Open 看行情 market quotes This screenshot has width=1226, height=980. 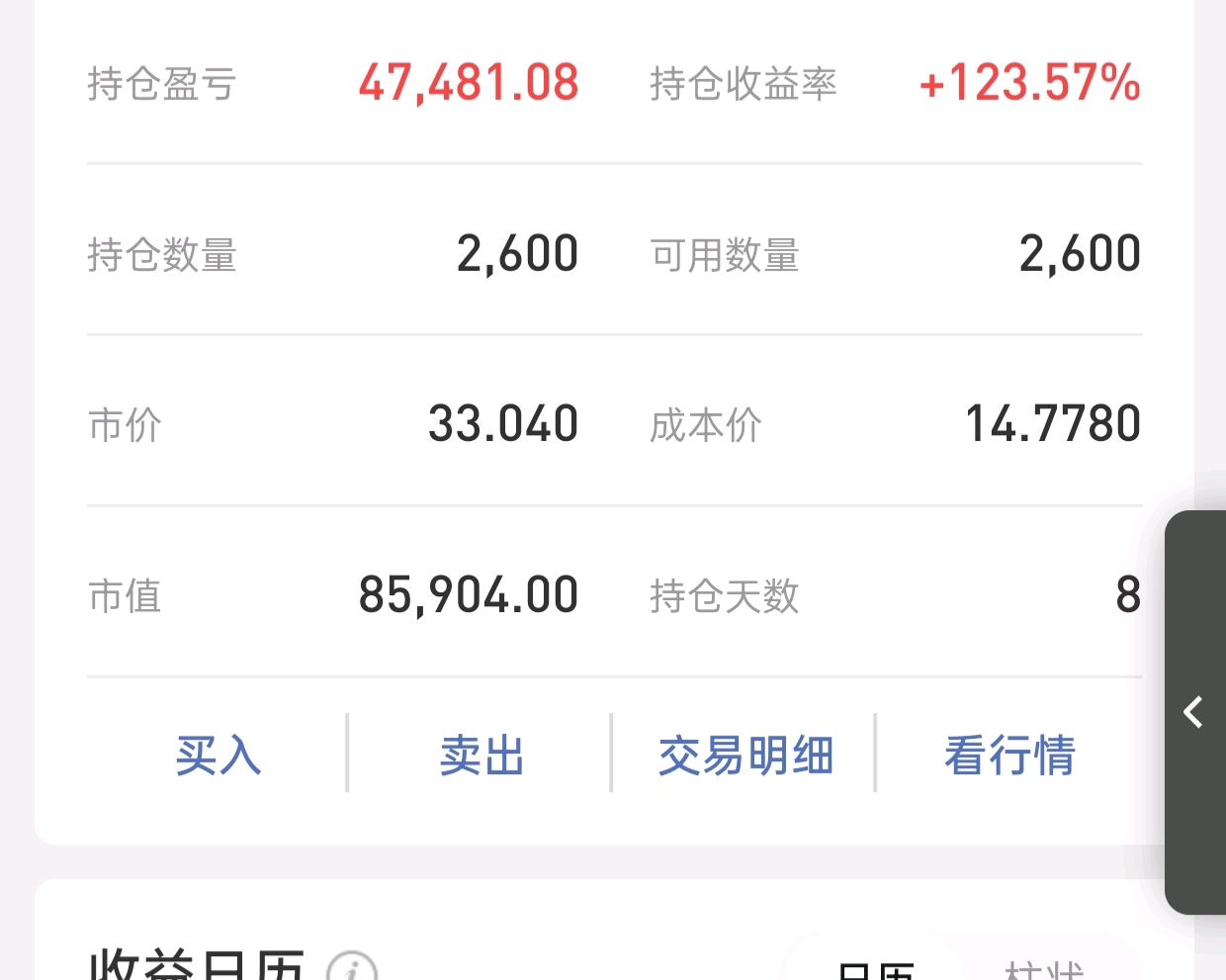point(1009,756)
